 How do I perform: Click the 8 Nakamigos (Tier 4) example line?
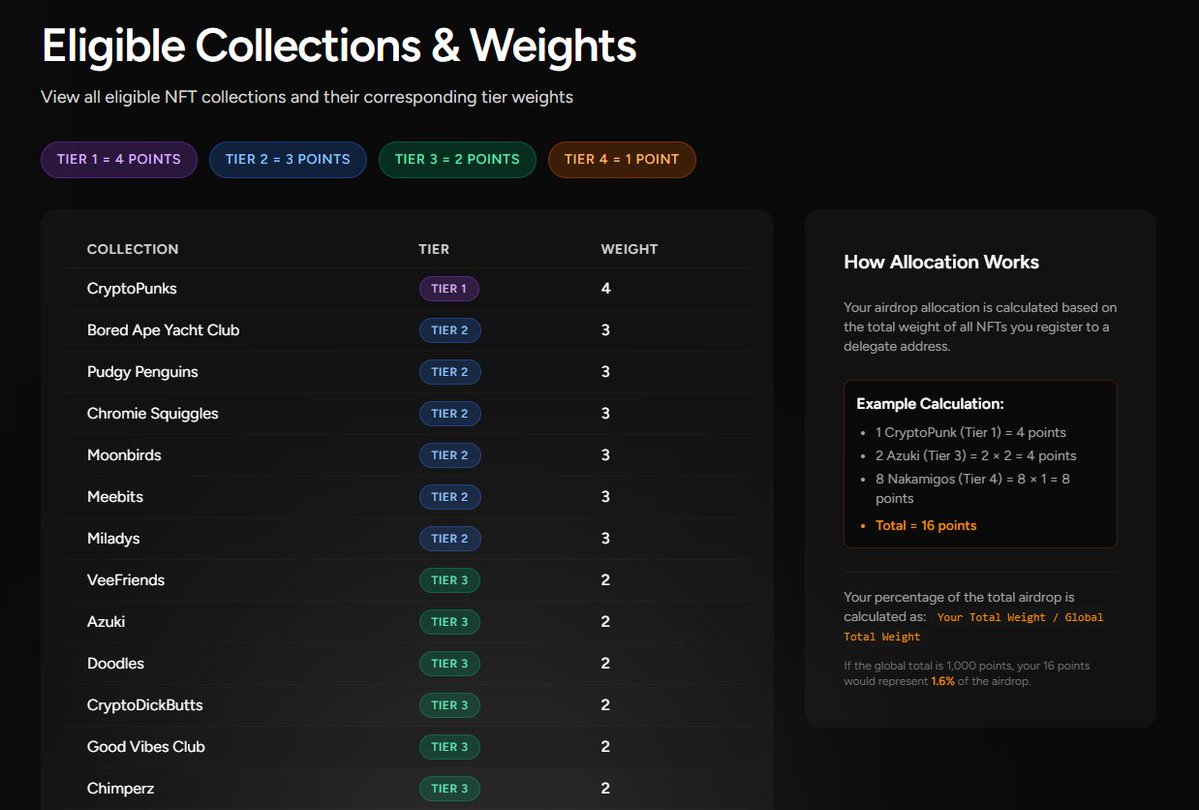973,489
